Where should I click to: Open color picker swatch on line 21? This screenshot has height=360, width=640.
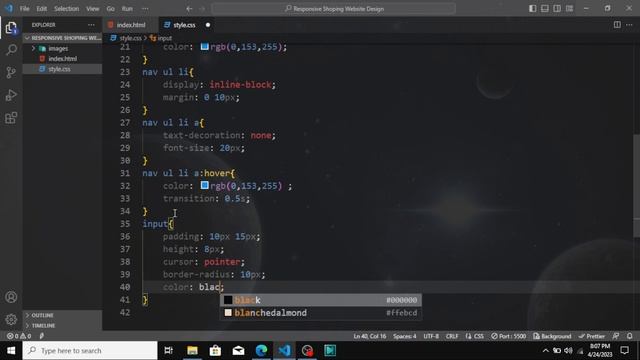(204, 47)
